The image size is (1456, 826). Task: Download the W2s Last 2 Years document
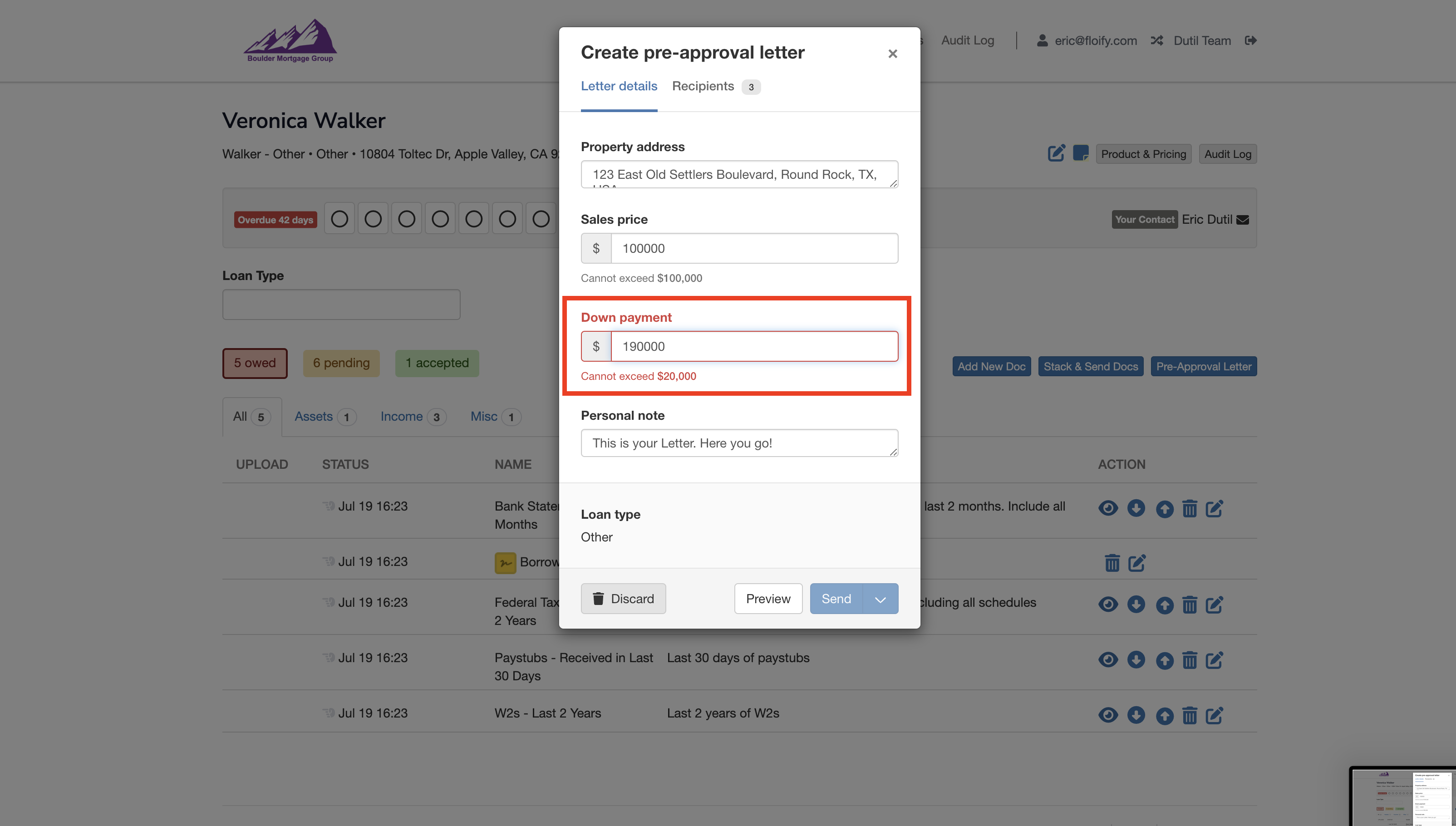pyautogui.click(x=1136, y=715)
